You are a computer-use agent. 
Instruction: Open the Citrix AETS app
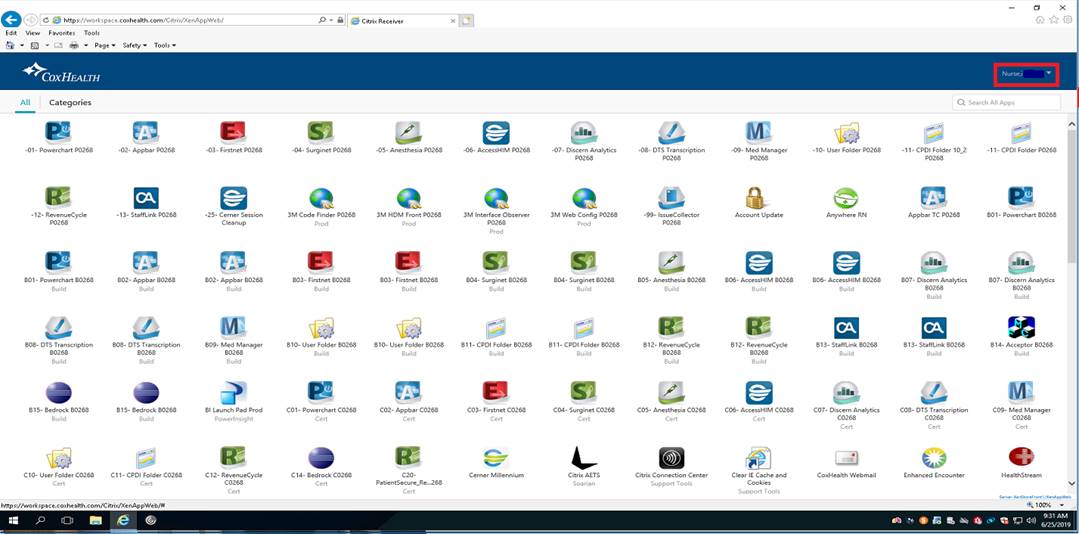click(583, 458)
